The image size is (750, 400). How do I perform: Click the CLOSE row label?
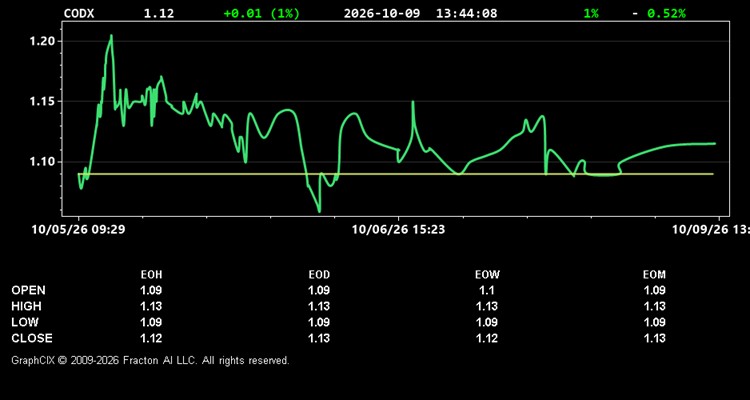(x=32, y=338)
